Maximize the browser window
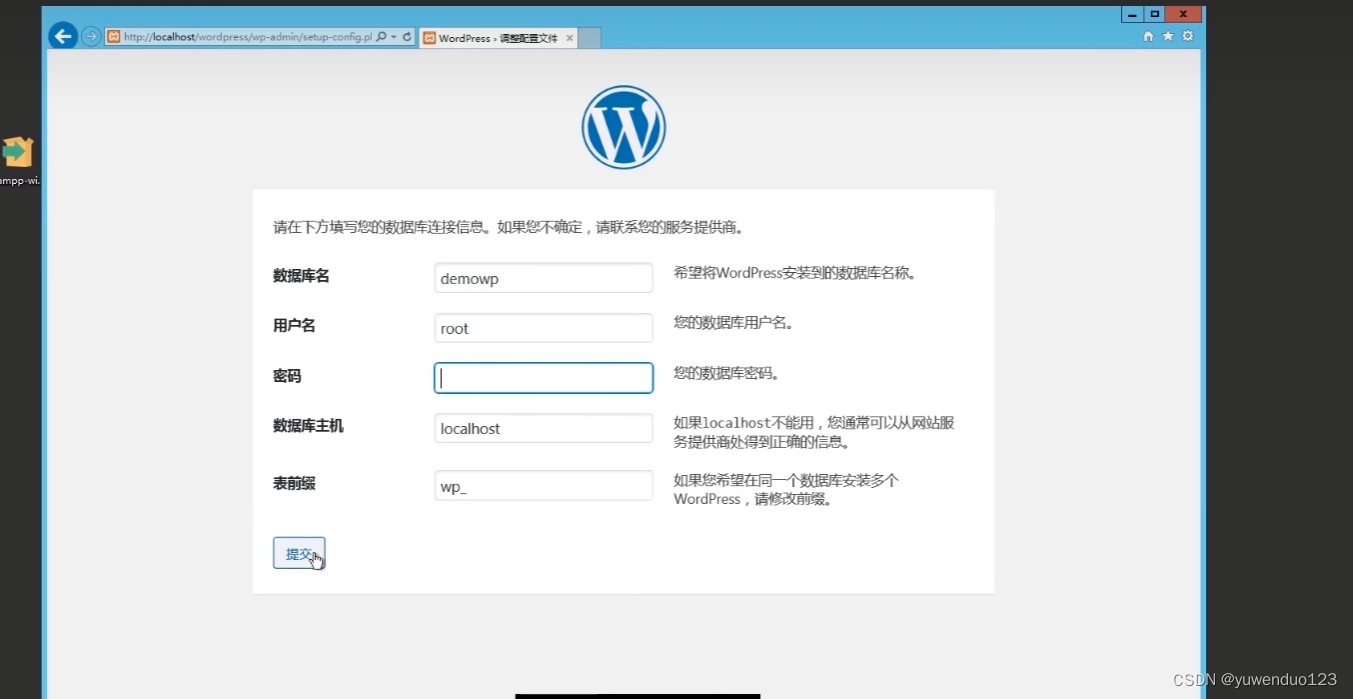 tap(1155, 14)
